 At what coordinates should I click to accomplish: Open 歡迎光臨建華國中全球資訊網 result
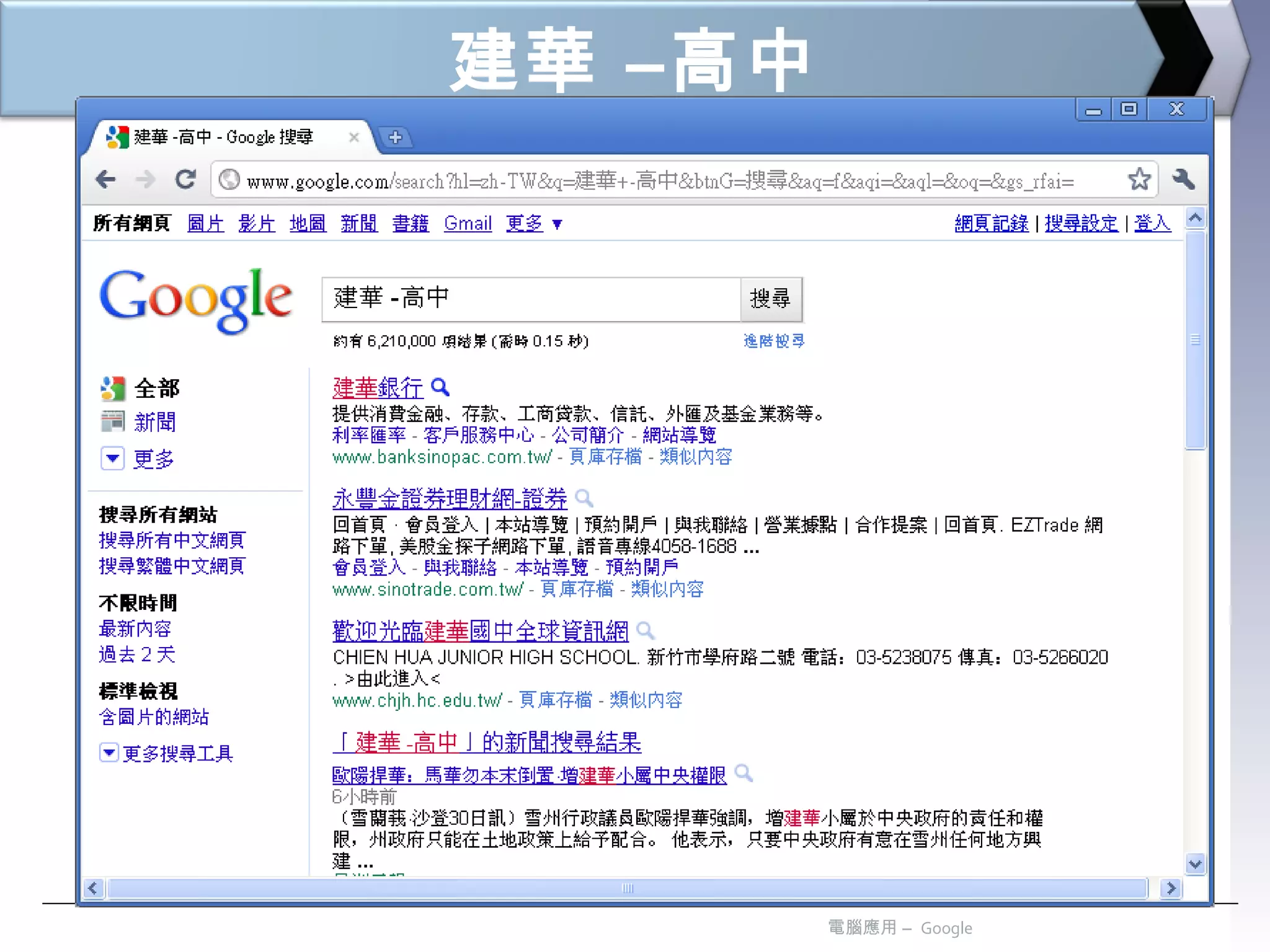[x=481, y=631]
